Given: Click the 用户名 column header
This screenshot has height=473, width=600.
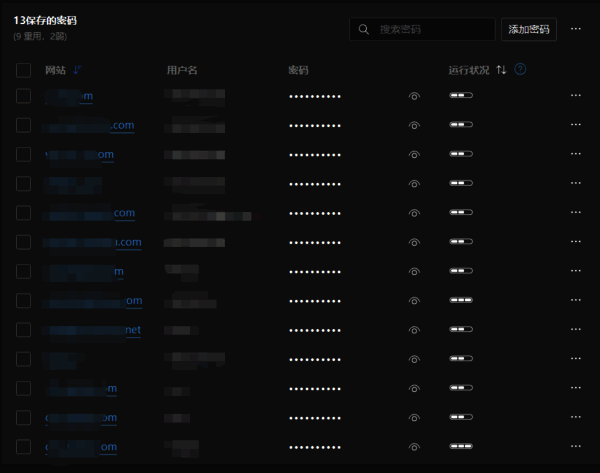Looking at the screenshot, I should pyautogui.click(x=182, y=70).
